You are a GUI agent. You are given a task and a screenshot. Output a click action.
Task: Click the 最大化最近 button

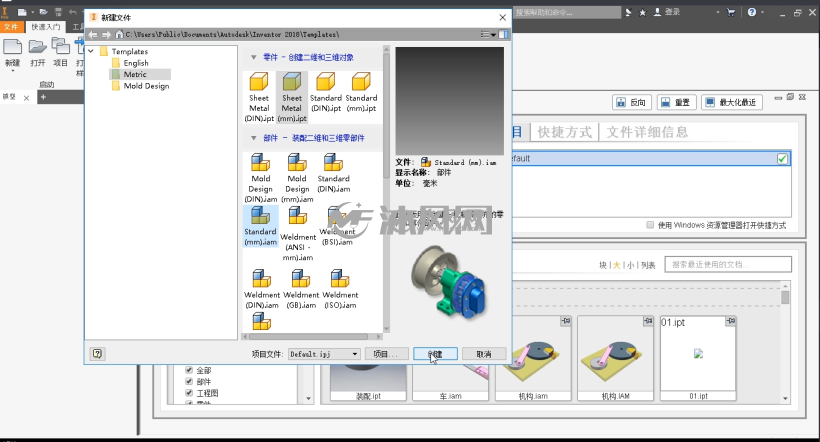click(x=732, y=103)
